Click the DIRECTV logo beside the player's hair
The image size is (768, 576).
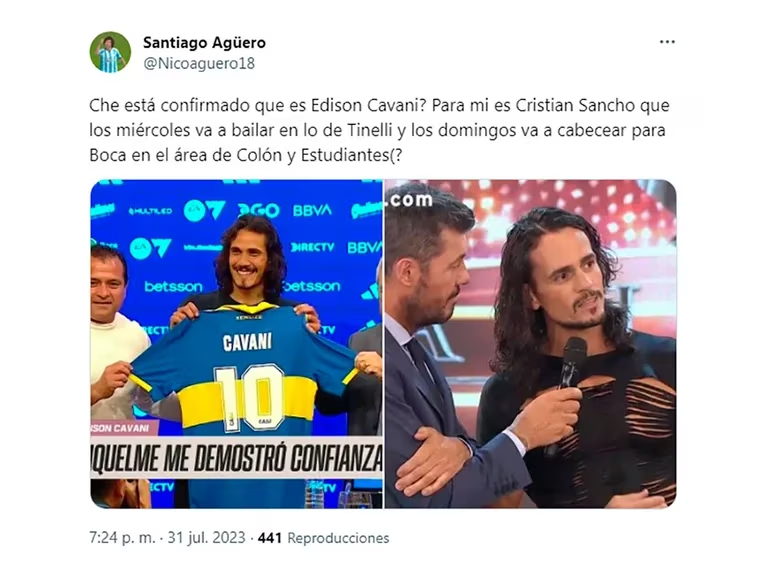[312, 247]
